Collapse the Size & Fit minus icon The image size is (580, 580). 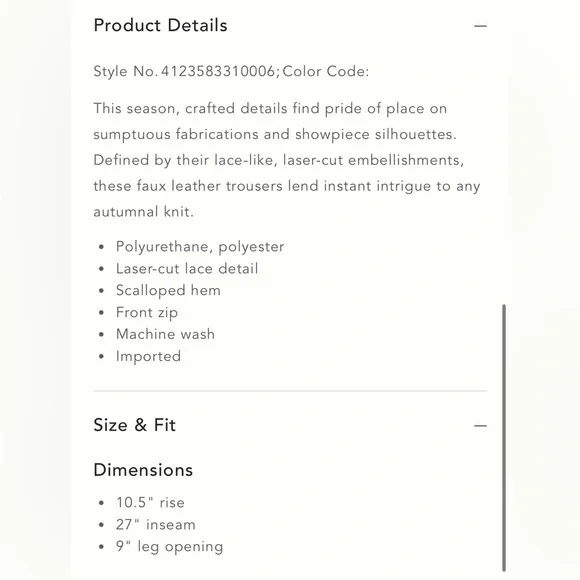click(480, 426)
